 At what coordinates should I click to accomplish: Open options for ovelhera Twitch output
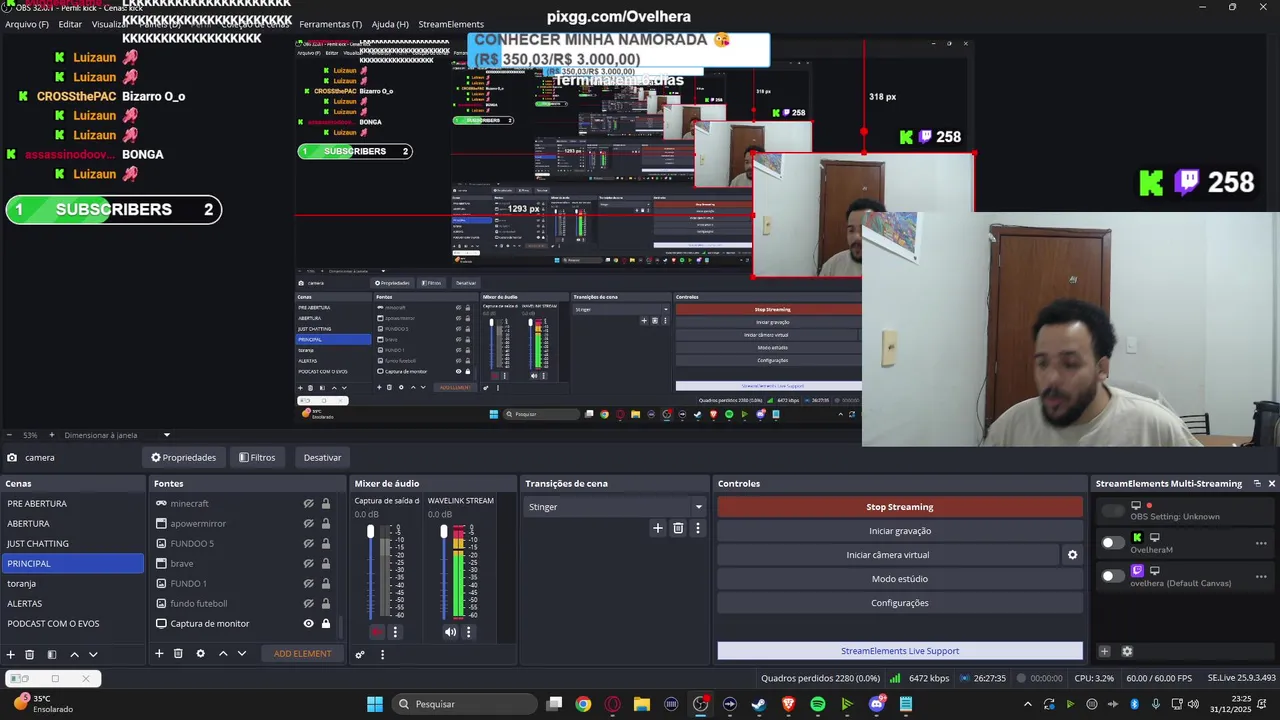tap(1261, 576)
